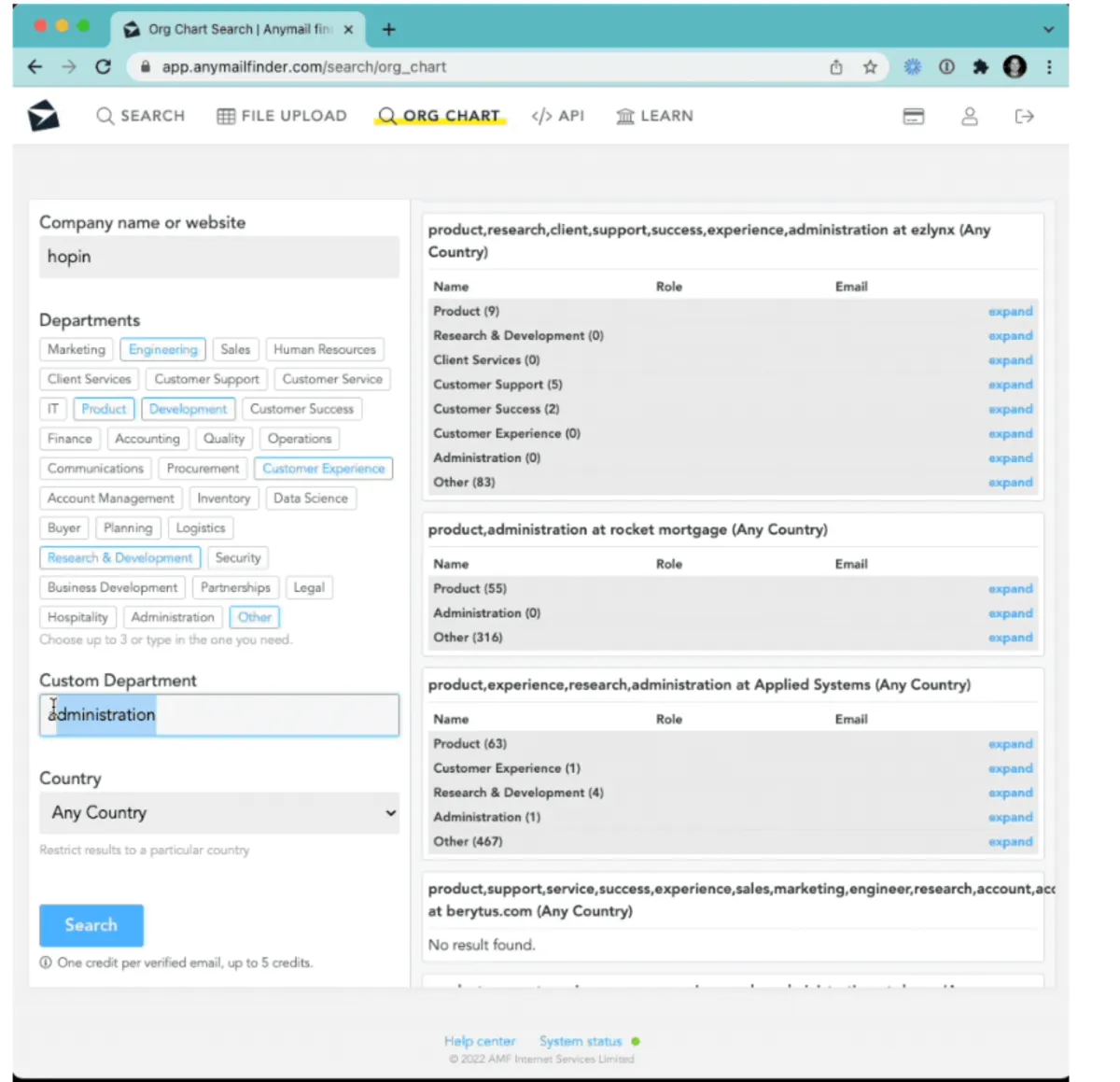
Task: Click the browser address bar URL
Action: [x=304, y=67]
